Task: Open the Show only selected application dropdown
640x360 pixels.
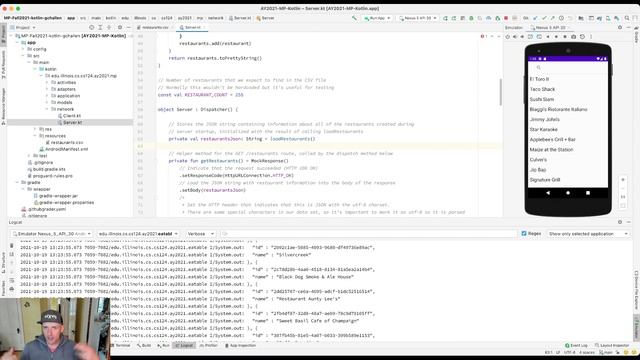Action: [588, 234]
